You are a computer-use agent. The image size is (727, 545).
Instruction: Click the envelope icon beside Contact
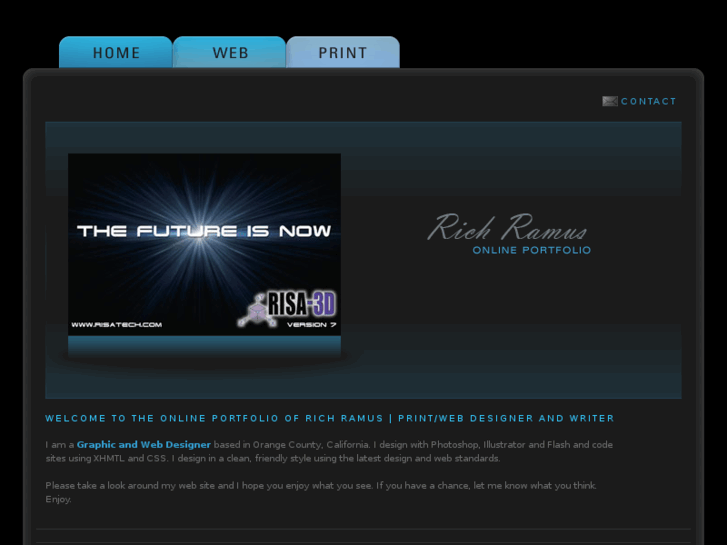610,101
